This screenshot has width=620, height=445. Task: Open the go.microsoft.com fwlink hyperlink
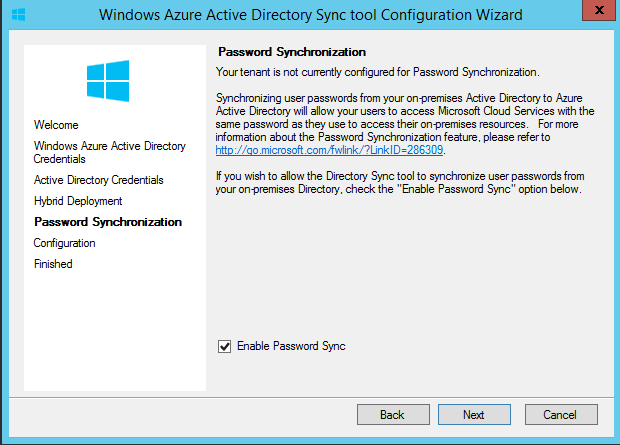coord(329,150)
